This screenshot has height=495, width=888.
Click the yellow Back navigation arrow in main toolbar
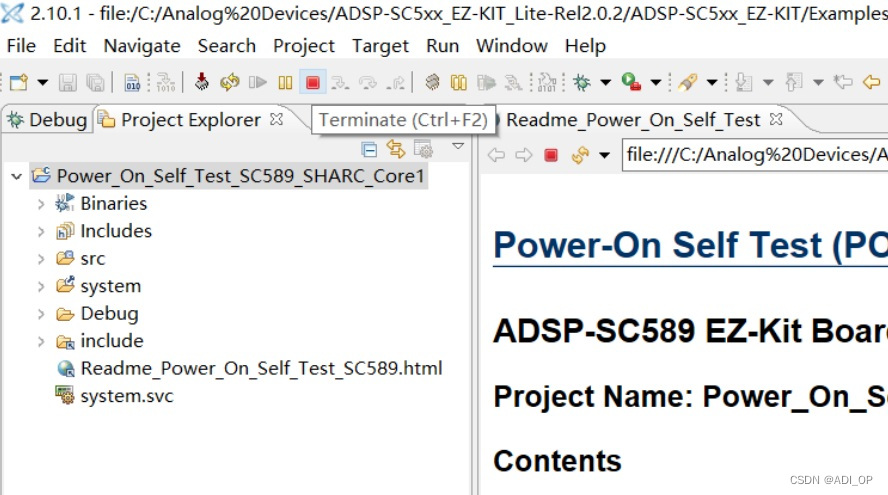(872, 83)
